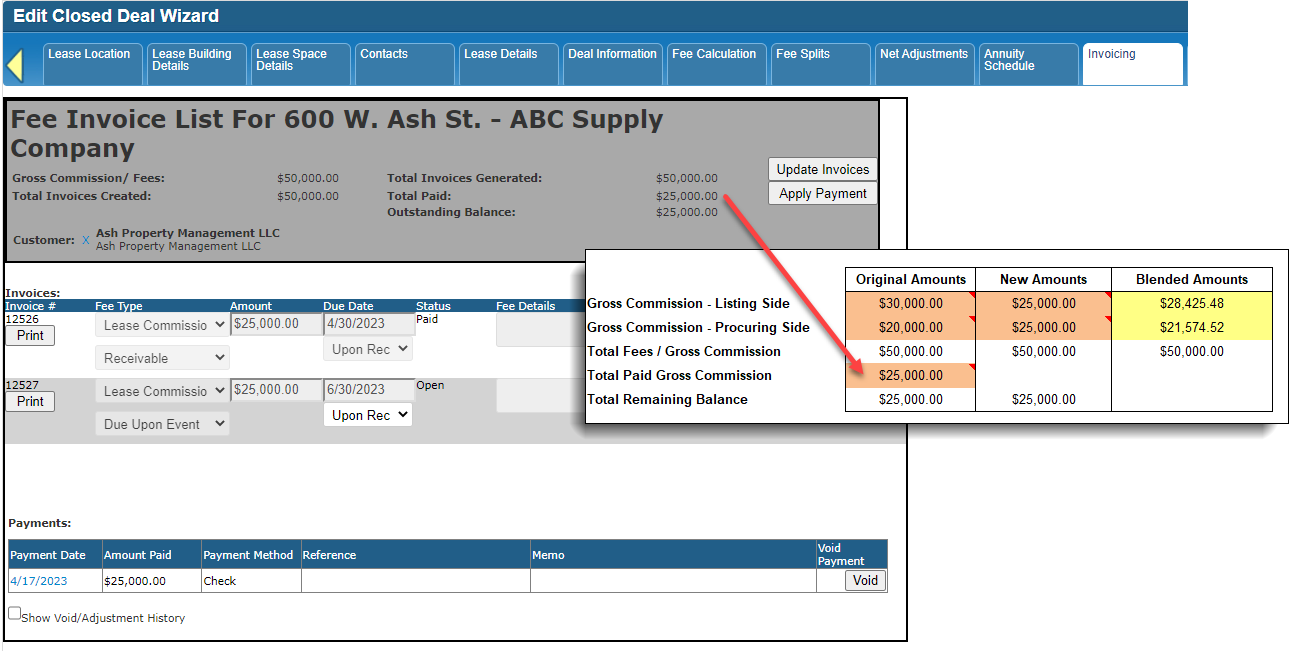The height and width of the screenshot is (651, 1289).
Task: Open the Due Upon Event dropdown
Action: tap(162, 424)
